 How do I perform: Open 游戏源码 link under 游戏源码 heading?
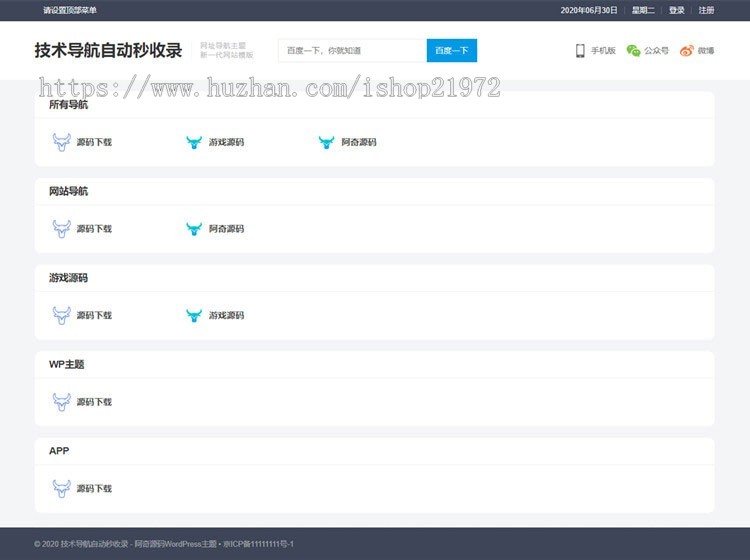click(x=226, y=315)
